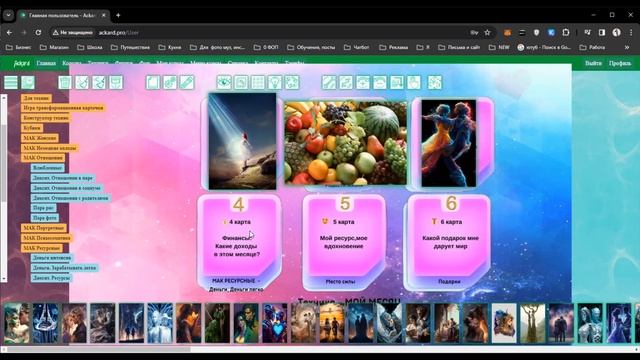
Task: Click the rotate image icon right of the eye
Action: click(x=241, y=82)
